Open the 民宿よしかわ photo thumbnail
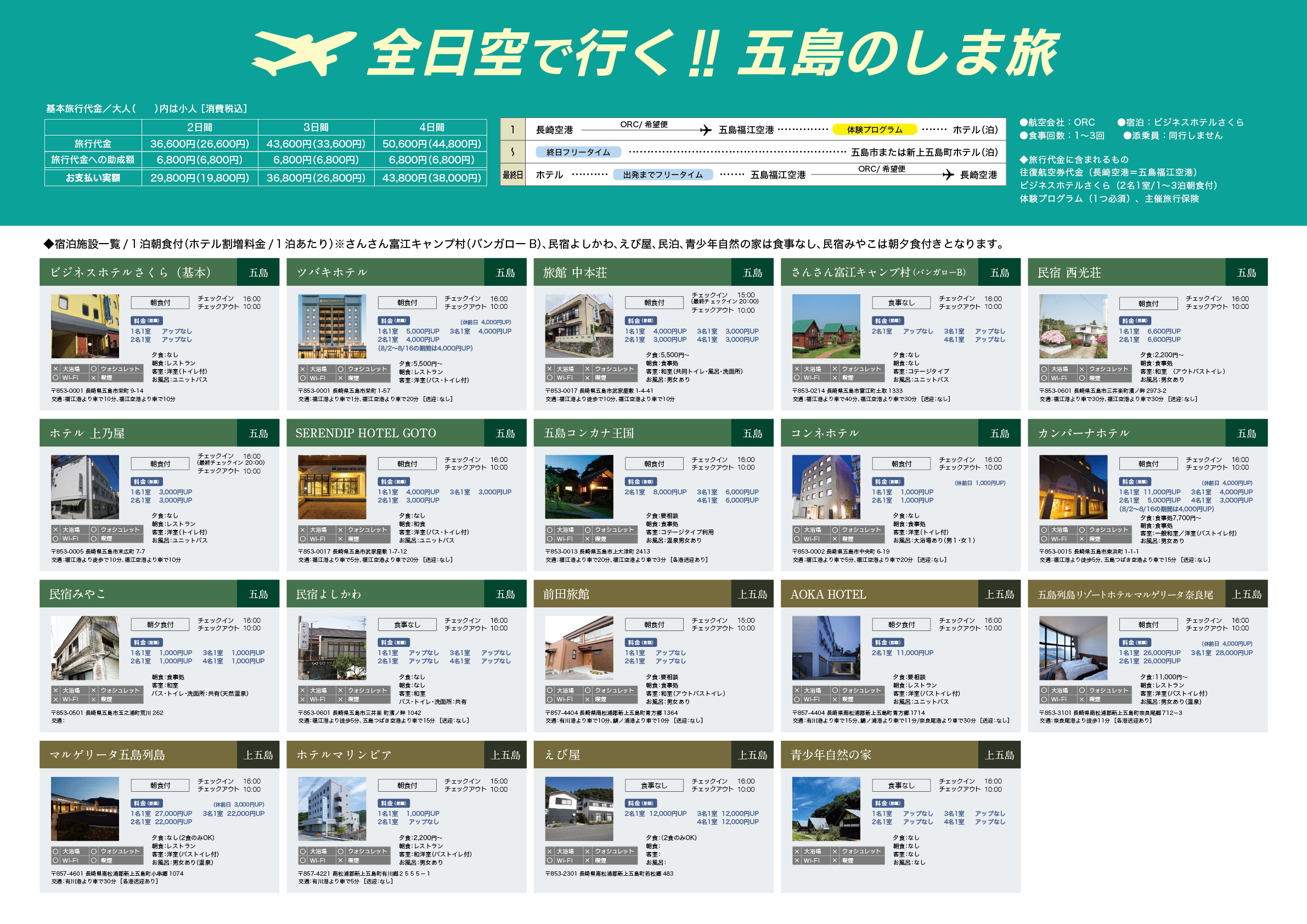Screen dimensions: 1307x924 tap(332, 648)
